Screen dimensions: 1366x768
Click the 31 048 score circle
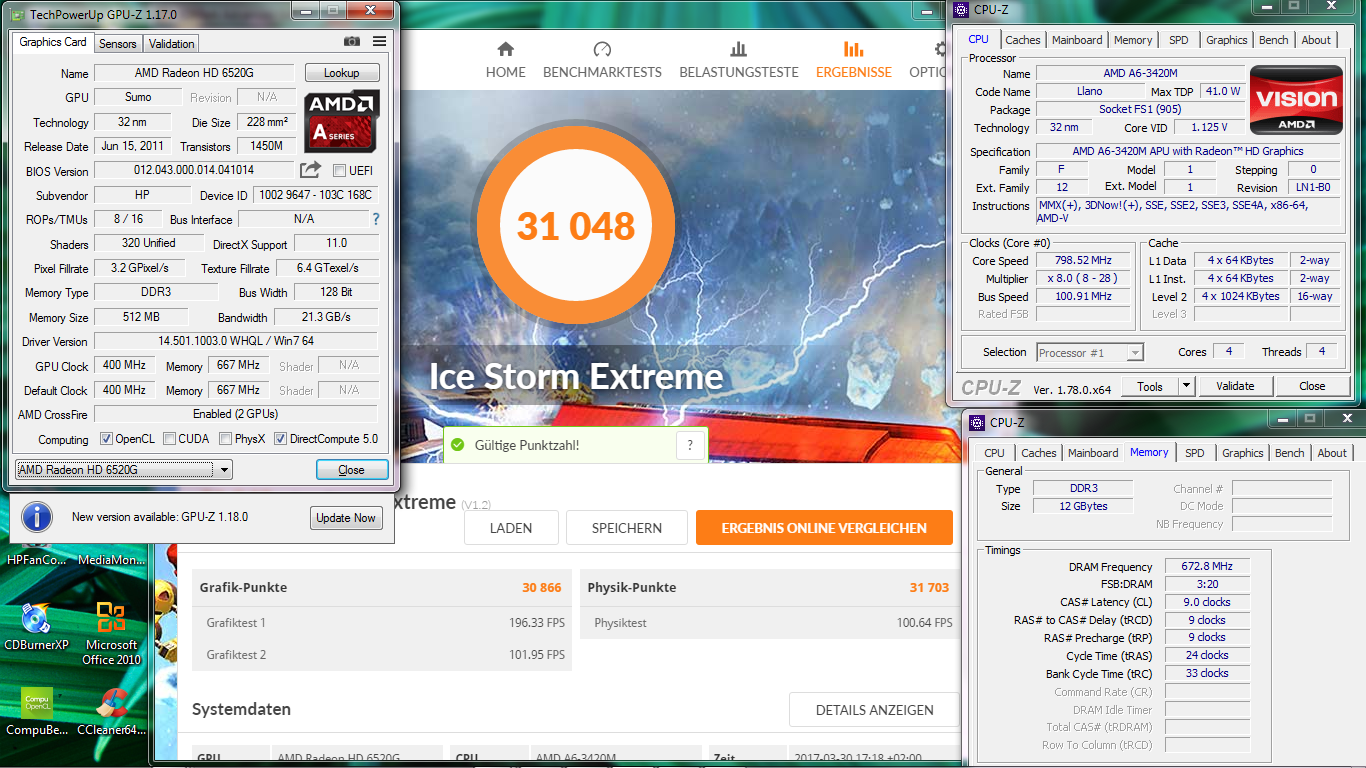pos(575,226)
